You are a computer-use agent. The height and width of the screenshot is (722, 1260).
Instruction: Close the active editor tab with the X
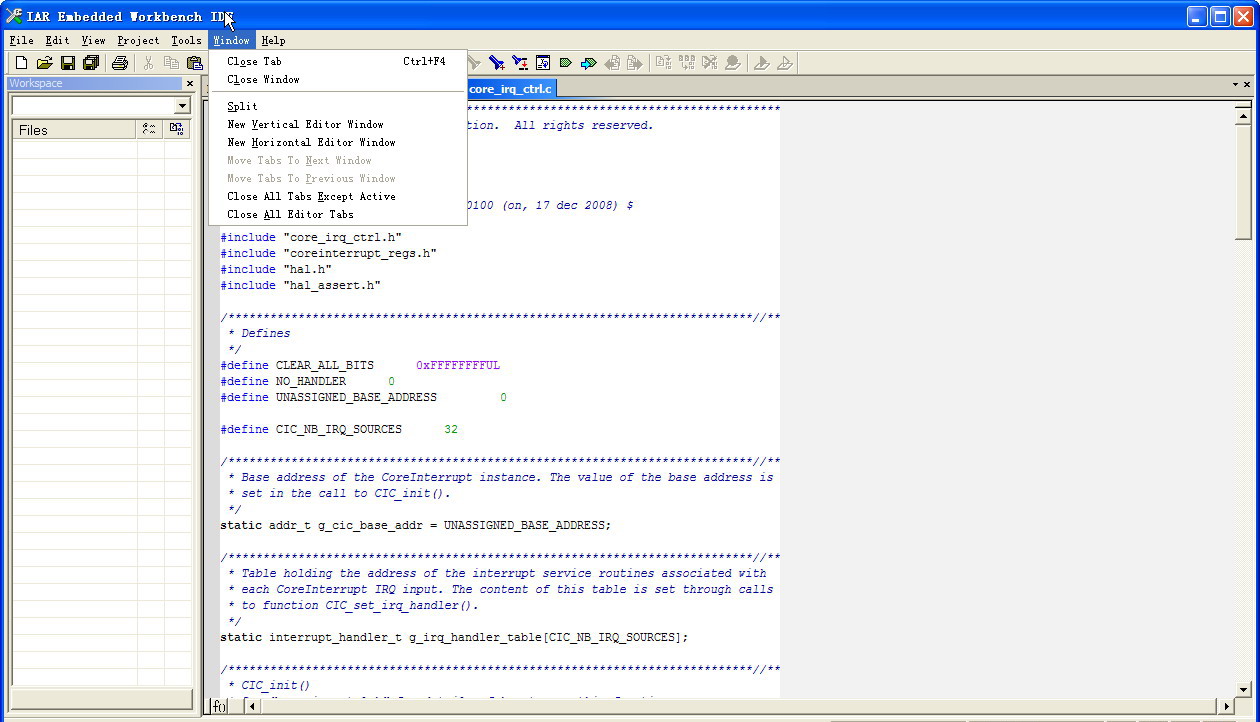tap(1246, 85)
